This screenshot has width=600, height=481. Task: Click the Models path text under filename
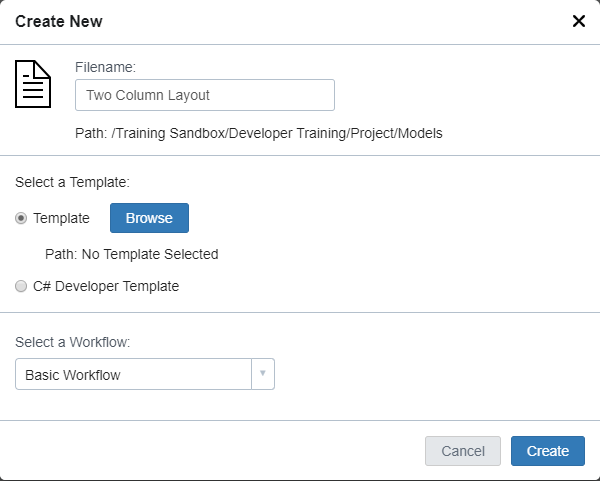(x=259, y=133)
